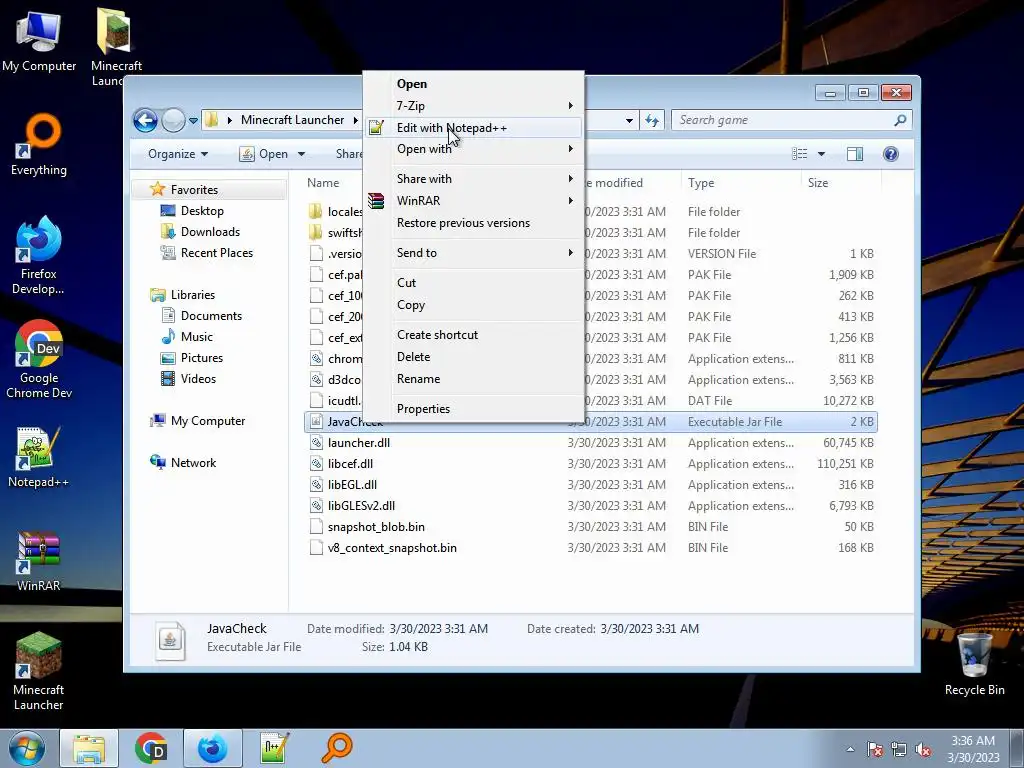Sort by the Type column header
The image size is (1024, 768).
[701, 183]
